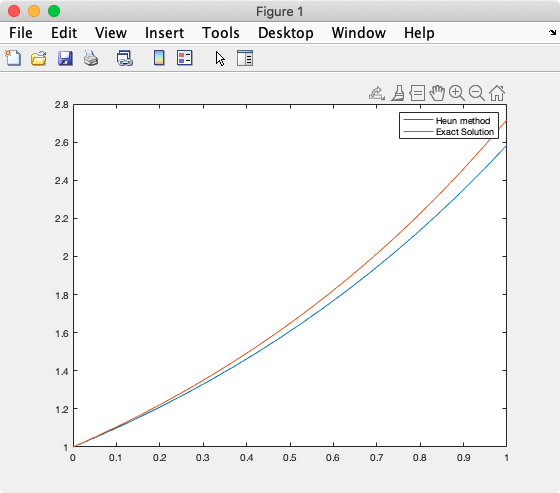Restore view with home icon
This screenshot has width=560, height=493.
pos(497,93)
